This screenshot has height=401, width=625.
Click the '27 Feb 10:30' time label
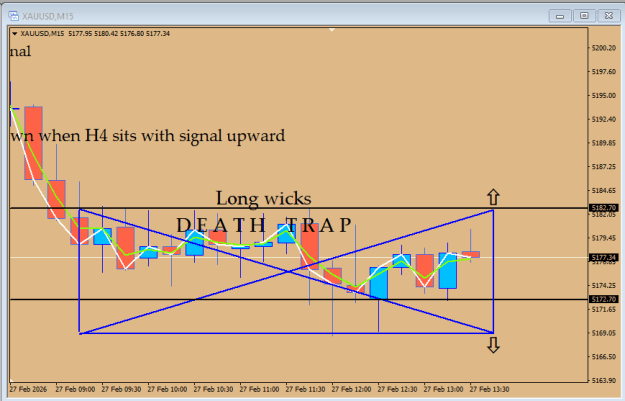pyautogui.click(x=213, y=389)
